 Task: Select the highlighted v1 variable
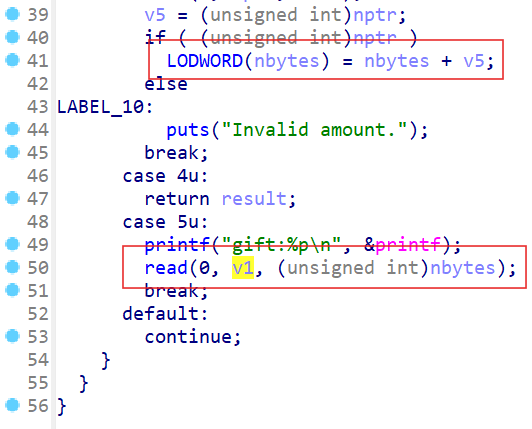click(x=243, y=268)
